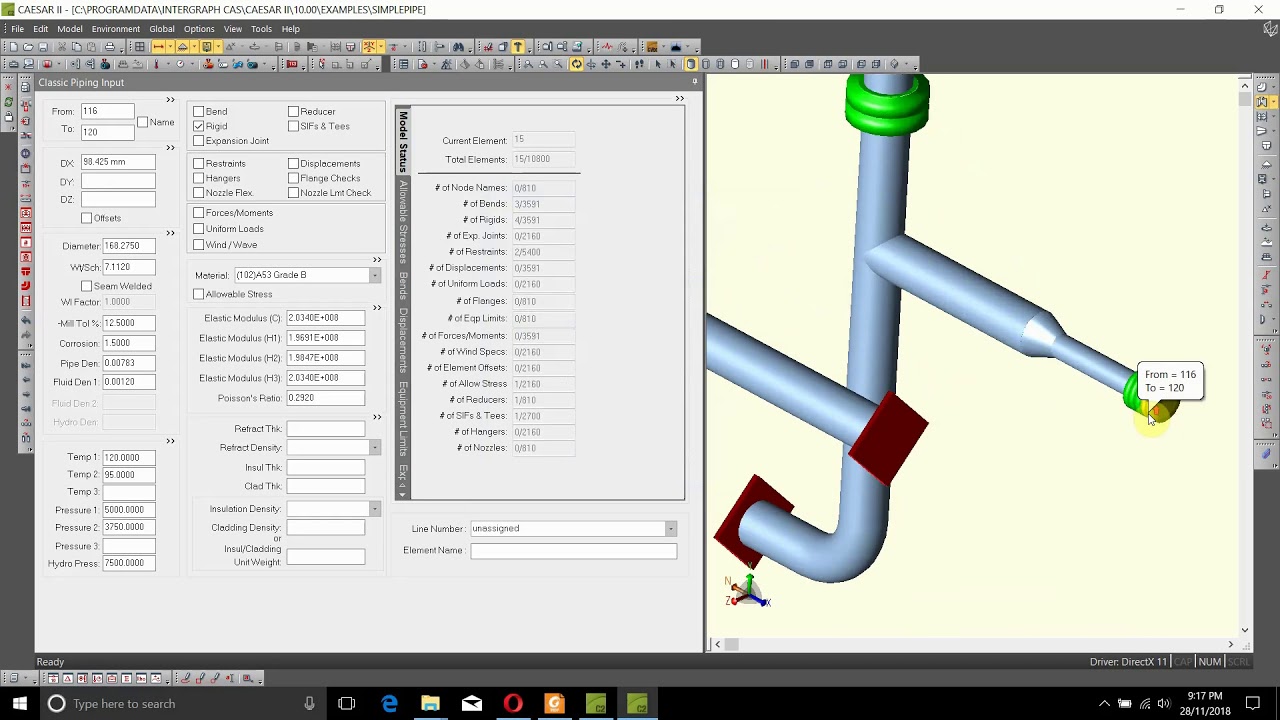Open the Material dropdown list
The image size is (1280, 720).
375,275
